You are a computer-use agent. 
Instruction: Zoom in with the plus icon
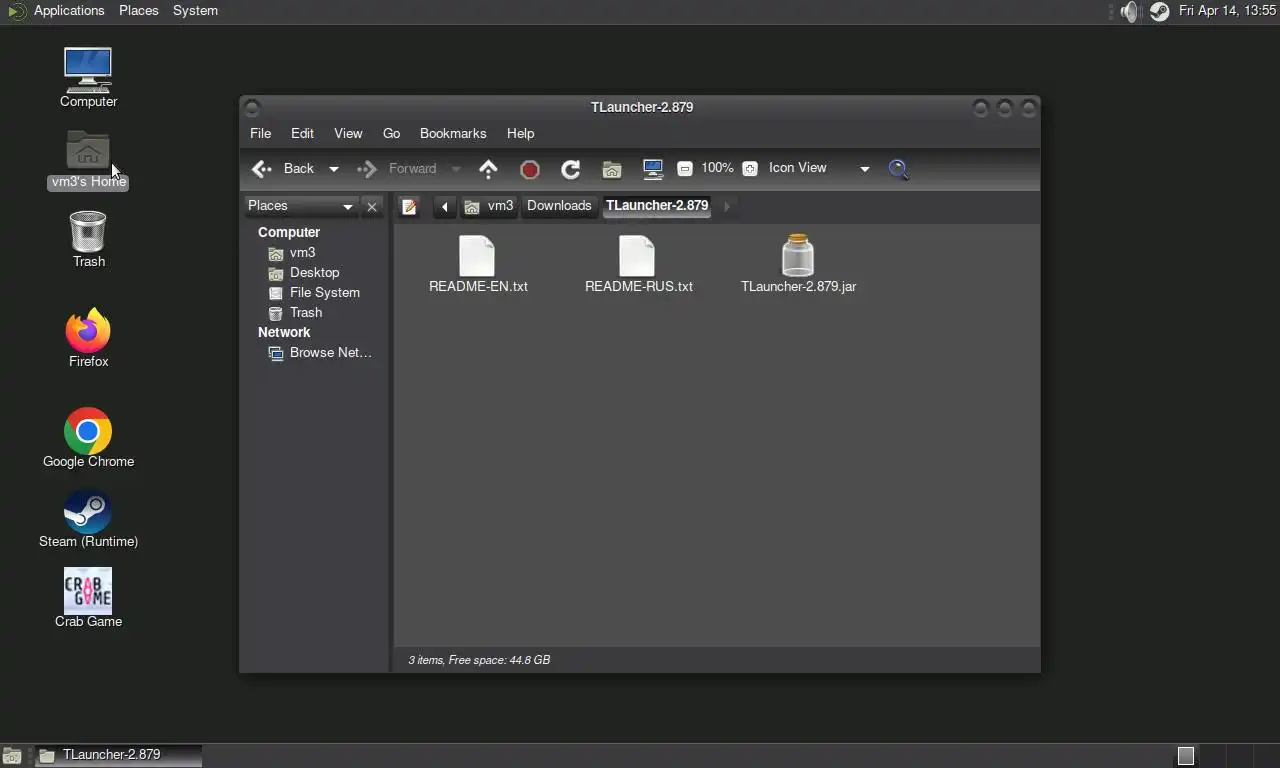750,169
